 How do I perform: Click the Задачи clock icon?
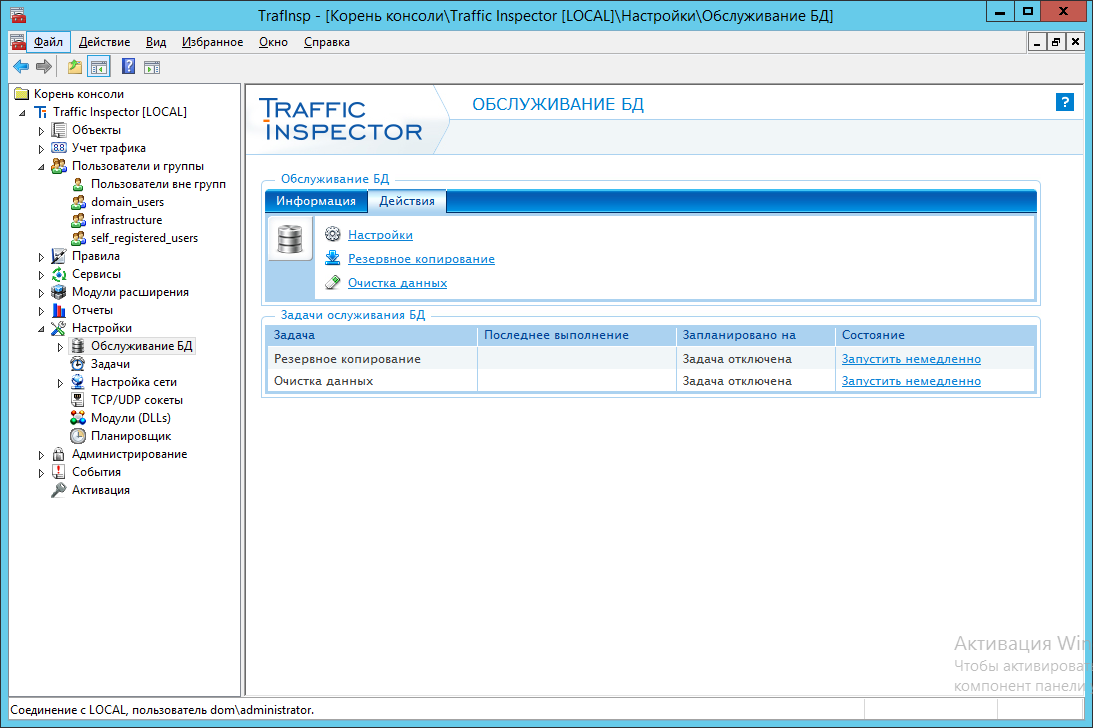click(78, 364)
